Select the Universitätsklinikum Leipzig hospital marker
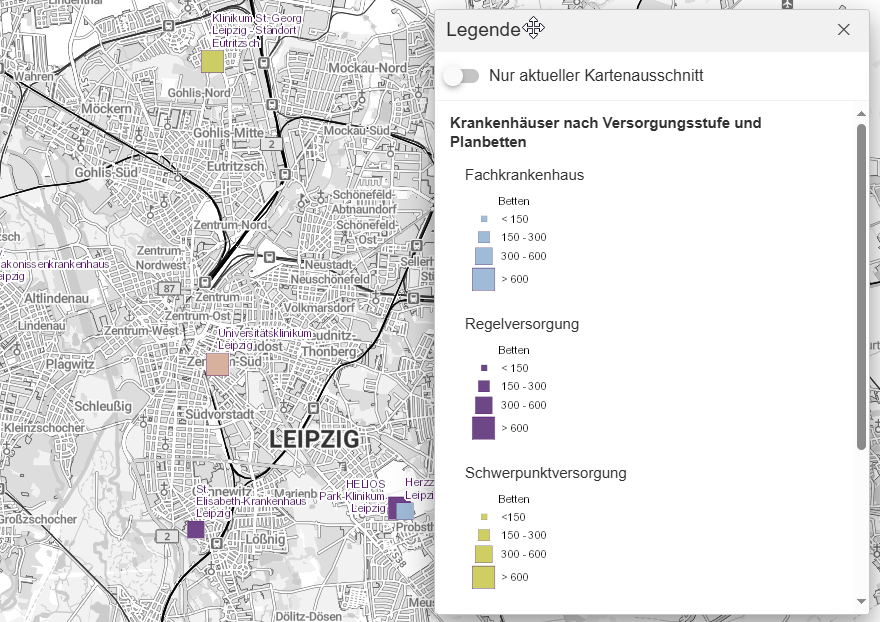 click(217, 366)
